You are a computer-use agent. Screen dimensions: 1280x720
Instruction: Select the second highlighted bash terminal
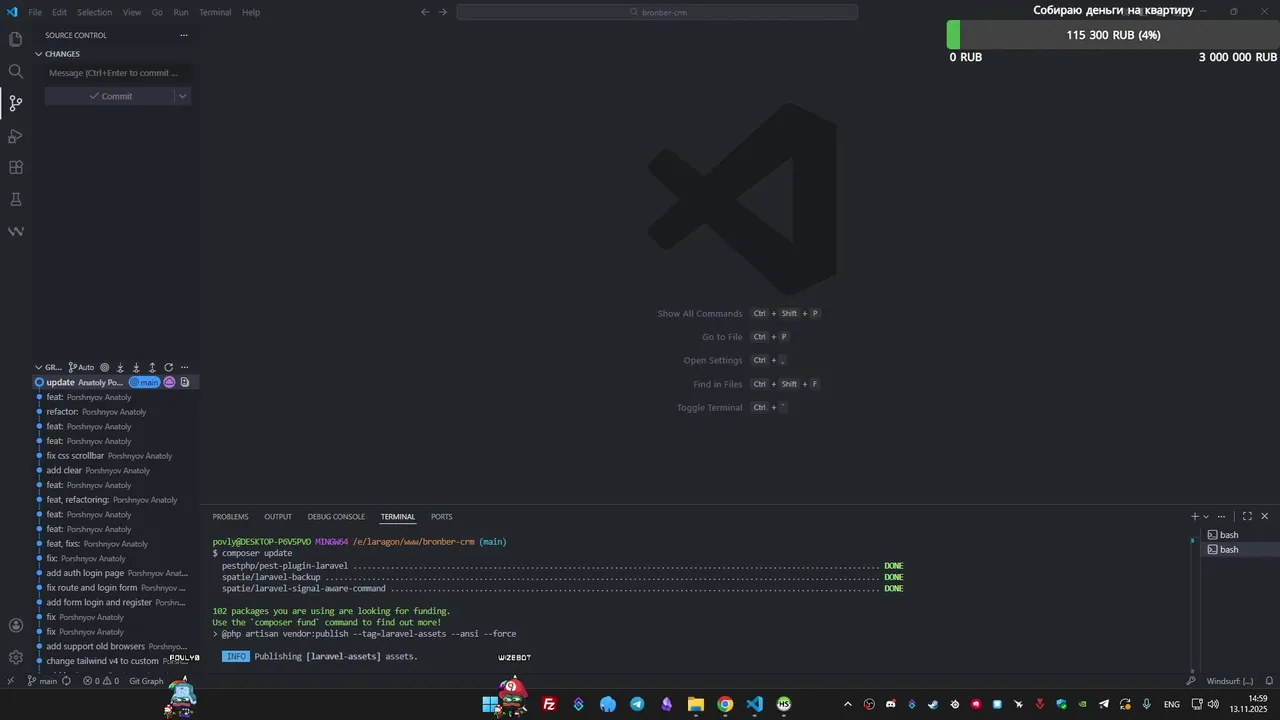point(1240,549)
